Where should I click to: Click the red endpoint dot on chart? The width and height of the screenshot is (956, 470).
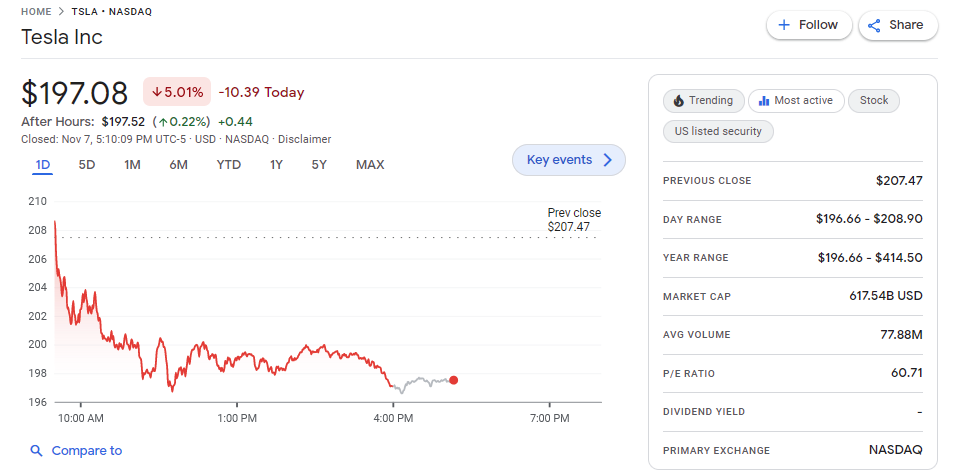(x=453, y=380)
